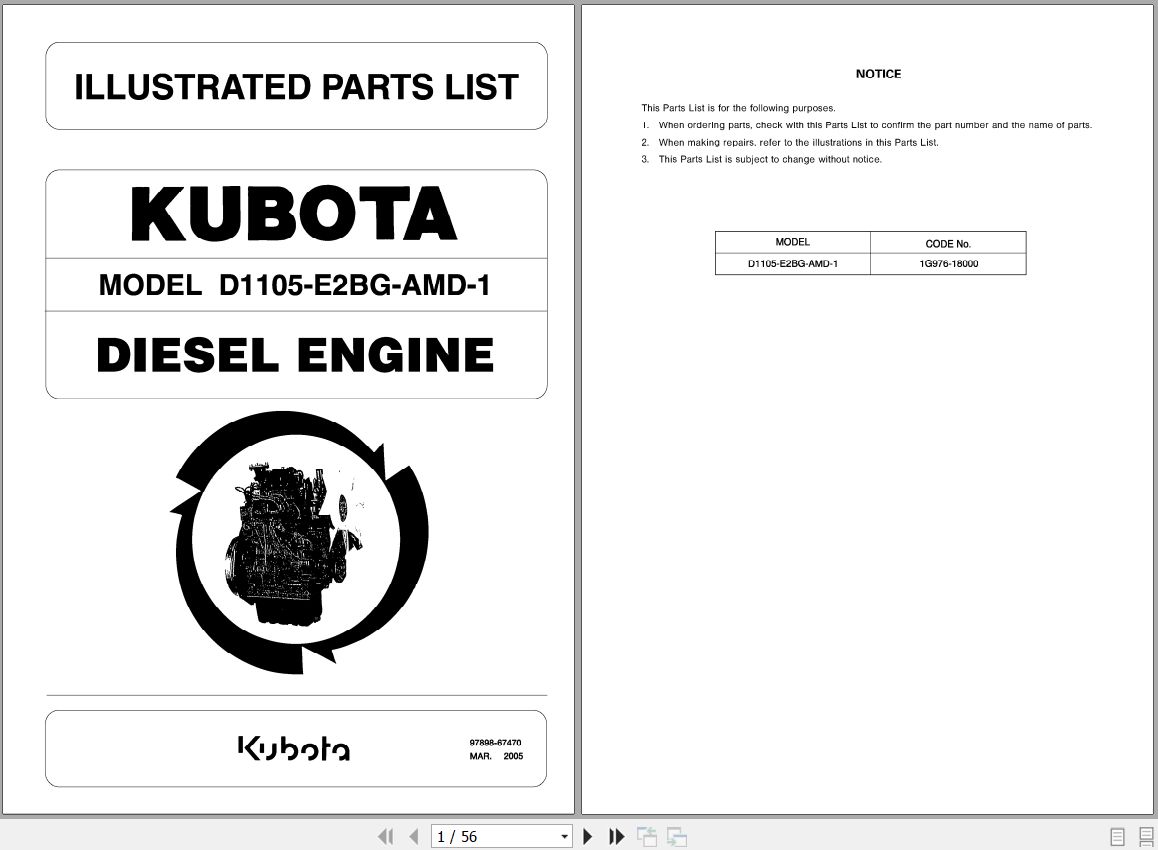Image resolution: width=1158 pixels, height=850 pixels.
Task: Click notice item 2 about making repairs
Action: point(790,143)
